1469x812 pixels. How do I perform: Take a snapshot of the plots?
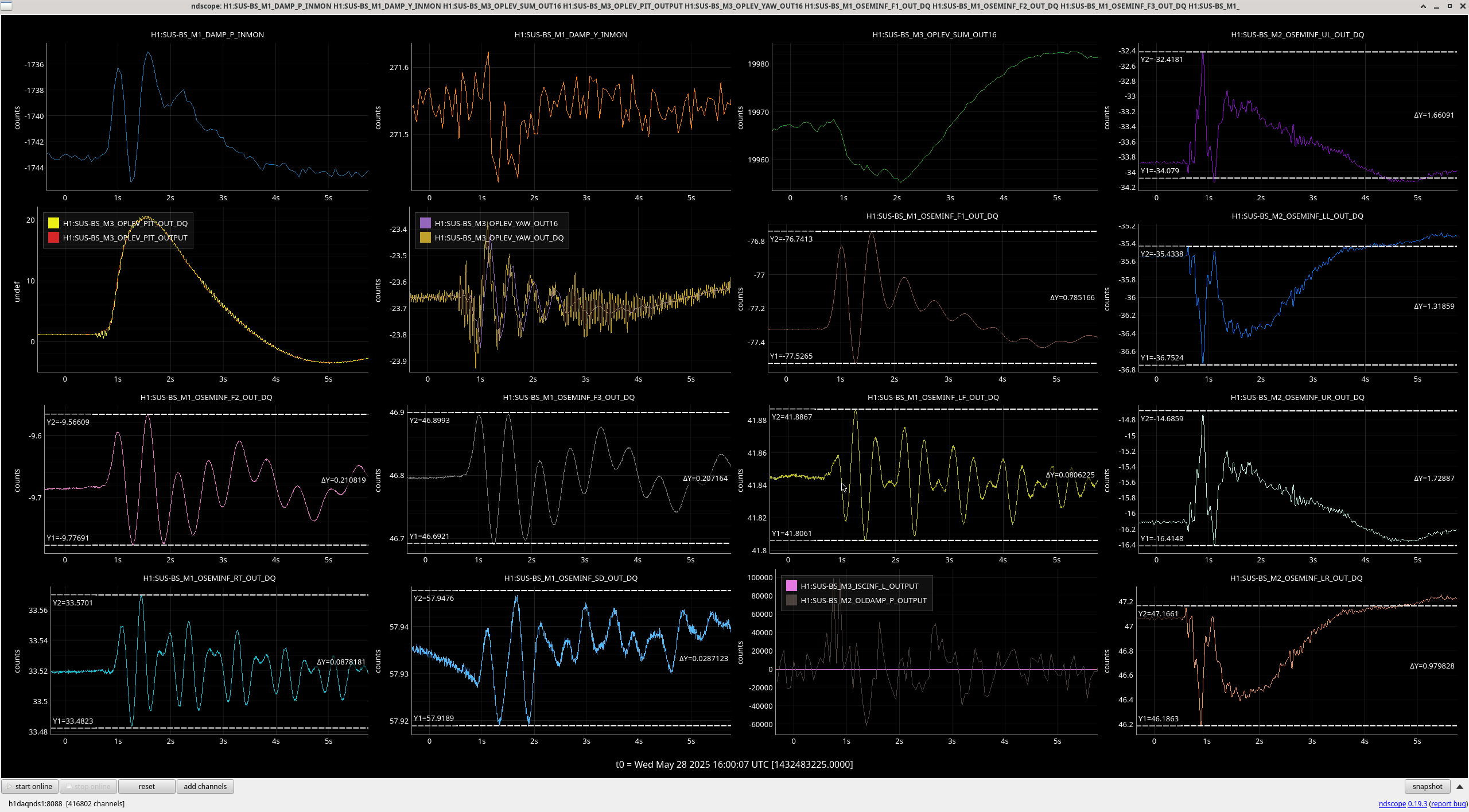coord(1427,786)
